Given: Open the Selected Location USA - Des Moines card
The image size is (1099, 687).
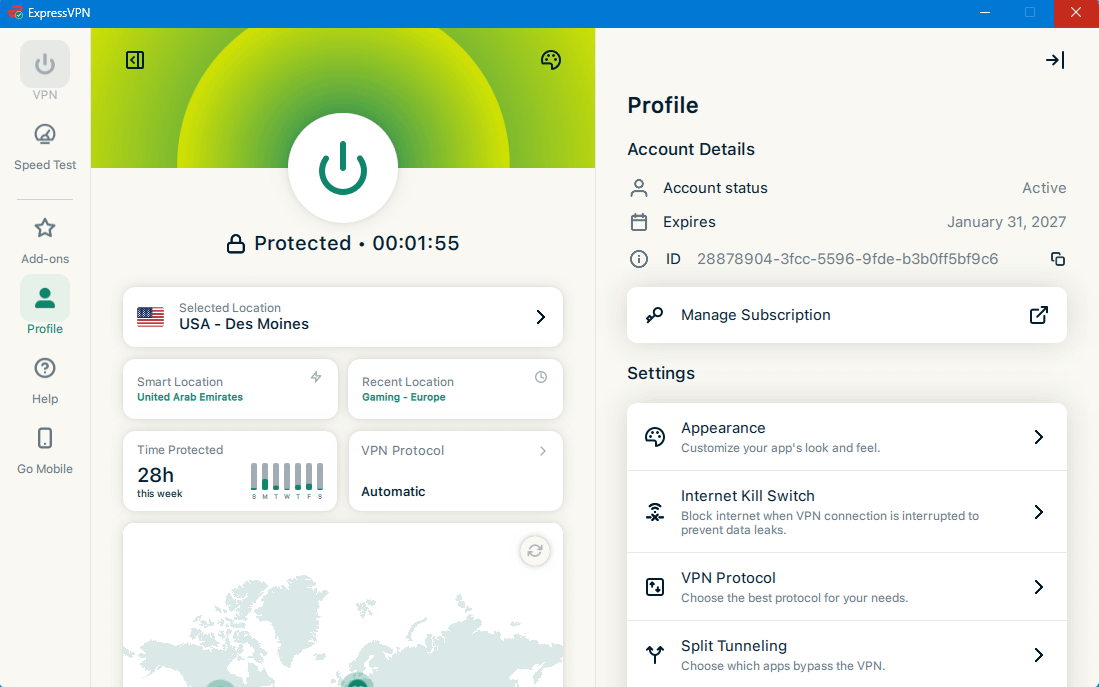Looking at the screenshot, I should point(343,317).
